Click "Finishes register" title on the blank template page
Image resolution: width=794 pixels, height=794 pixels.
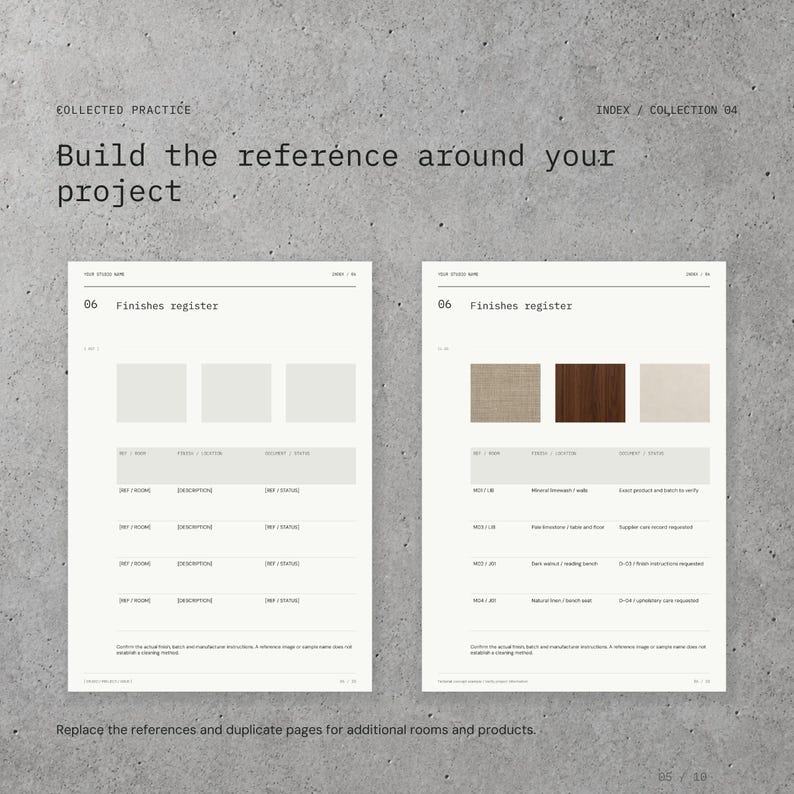[167, 306]
